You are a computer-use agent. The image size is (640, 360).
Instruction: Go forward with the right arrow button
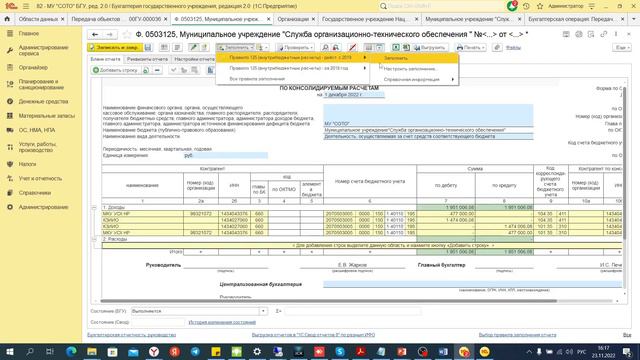109,35
